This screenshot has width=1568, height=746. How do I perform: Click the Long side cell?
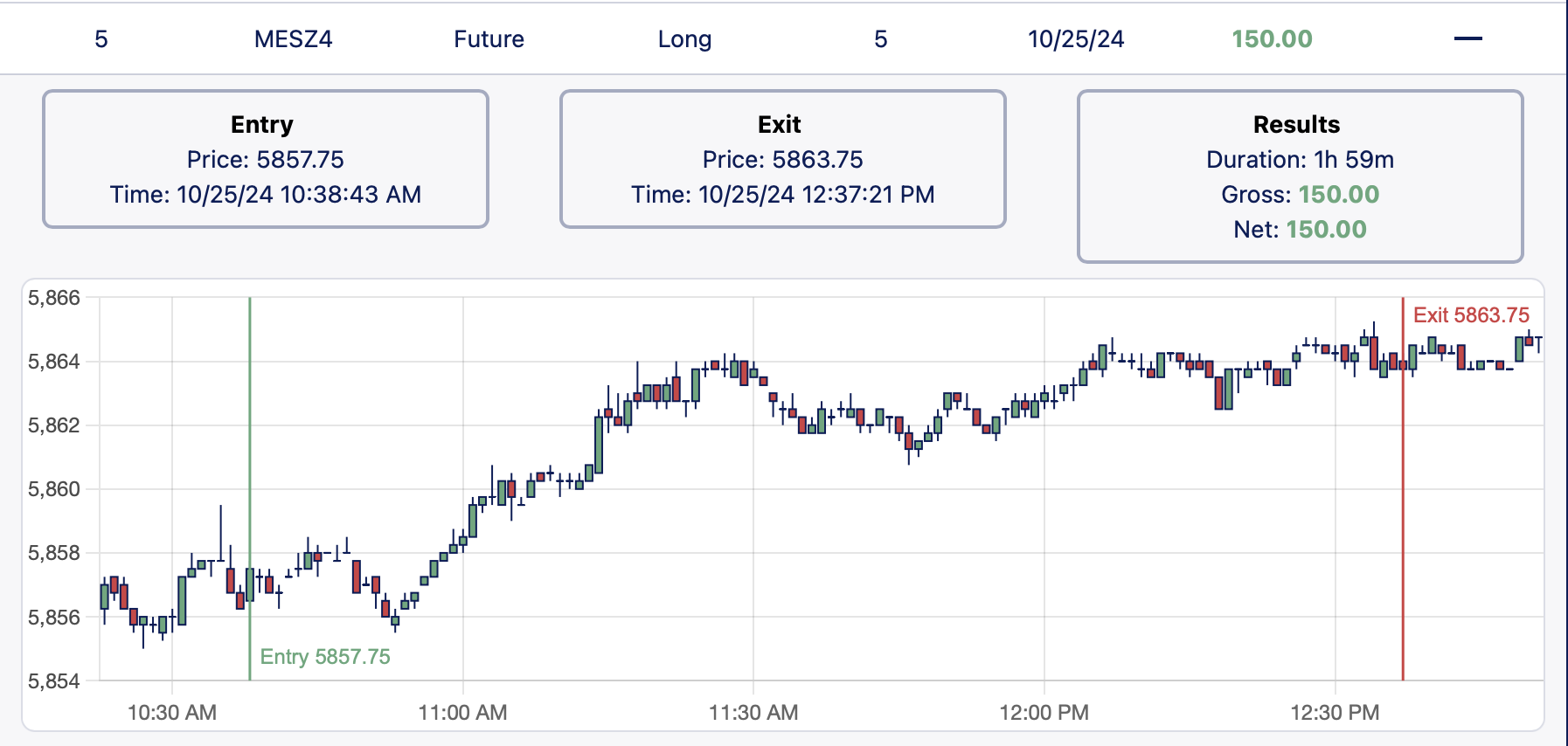pos(684,39)
